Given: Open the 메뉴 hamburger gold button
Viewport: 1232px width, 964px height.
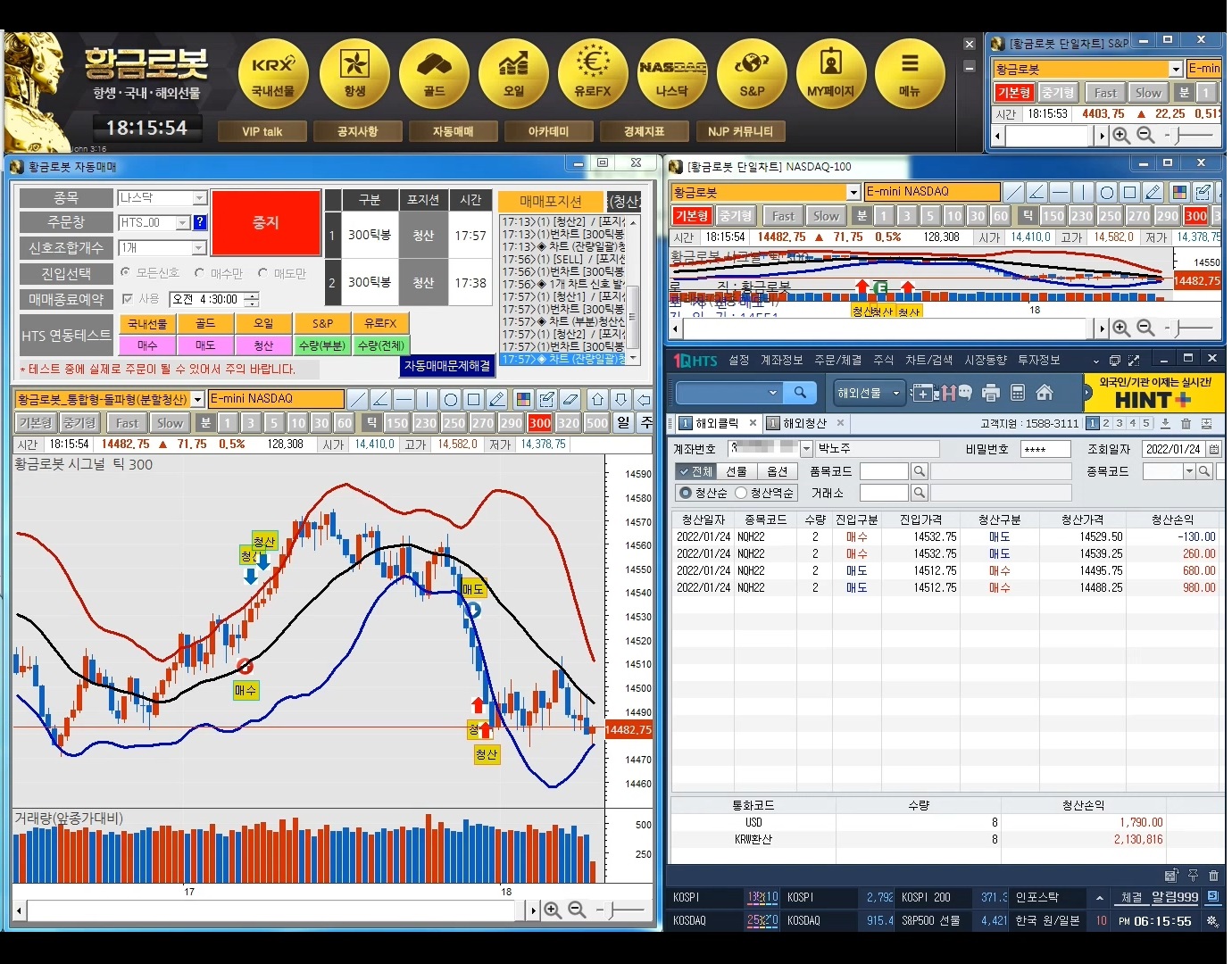Looking at the screenshot, I should 910,74.
